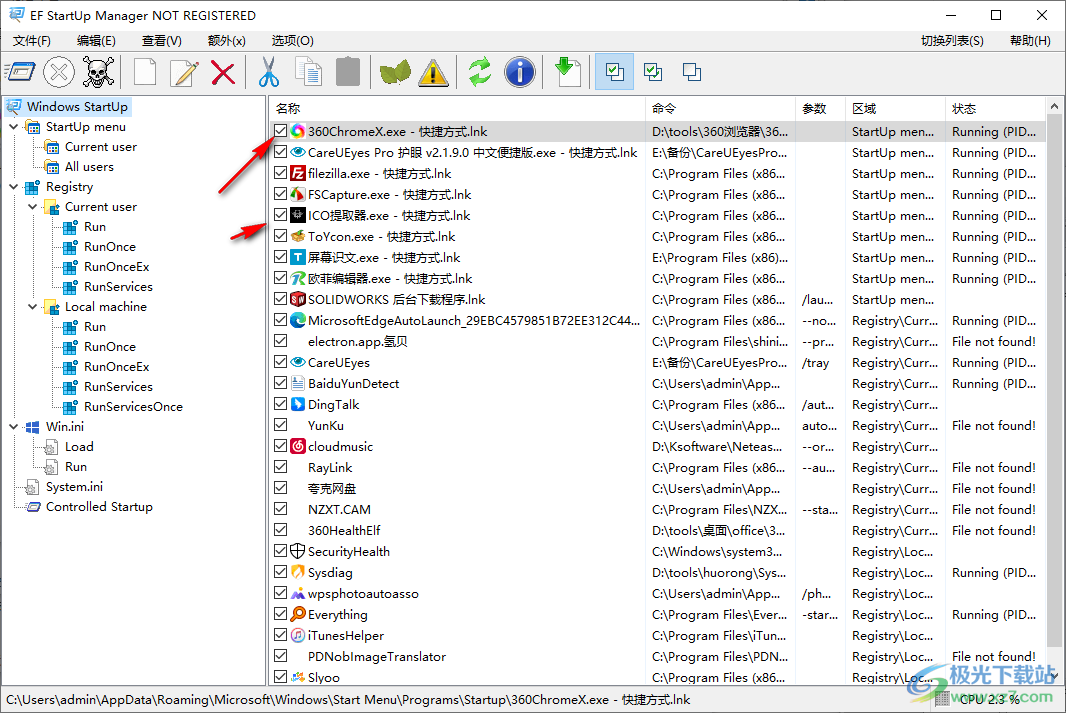Viewport: 1066px width, 713px height.
Task: Select Load under Win.ini
Action: coord(79,447)
